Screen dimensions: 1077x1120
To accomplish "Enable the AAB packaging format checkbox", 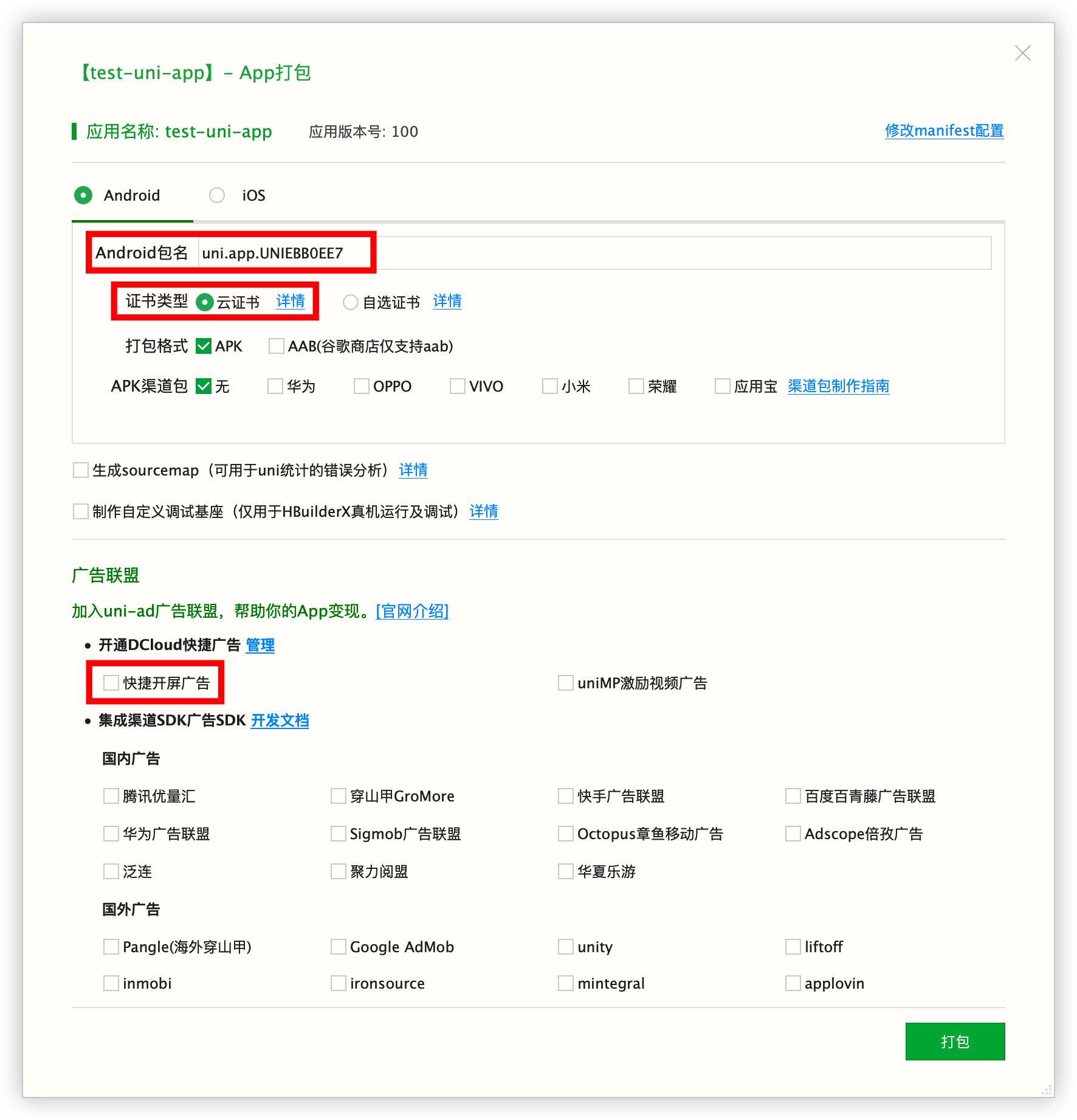I will pyautogui.click(x=277, y=346).
